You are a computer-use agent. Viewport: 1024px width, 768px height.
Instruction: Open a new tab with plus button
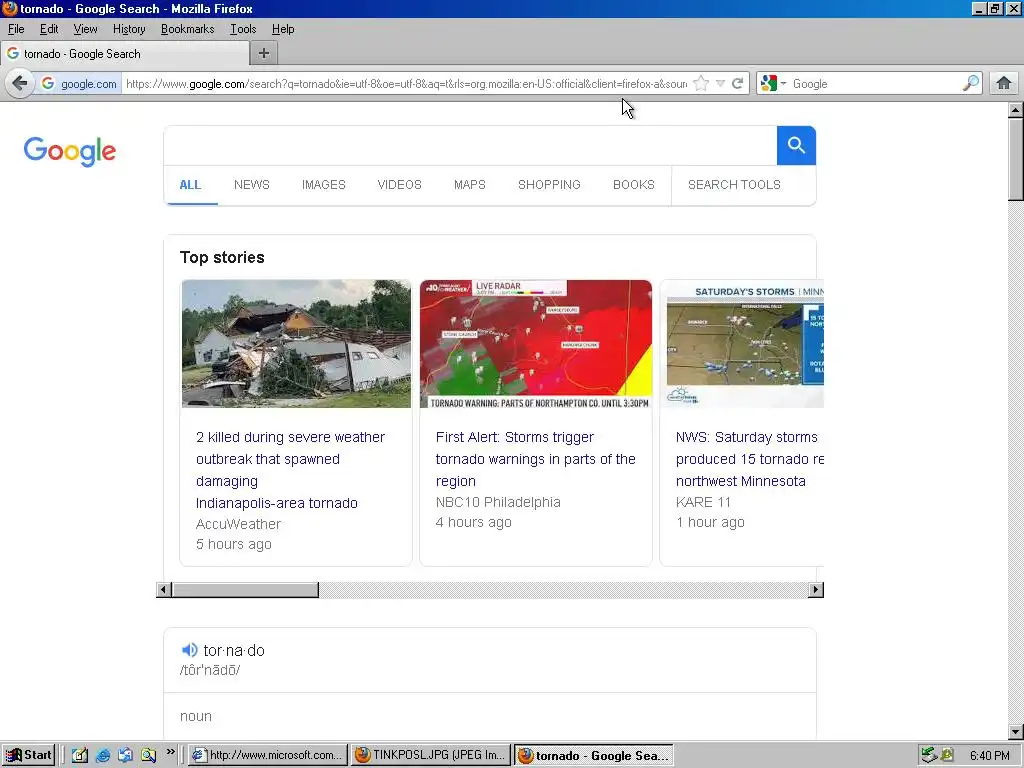264,54
